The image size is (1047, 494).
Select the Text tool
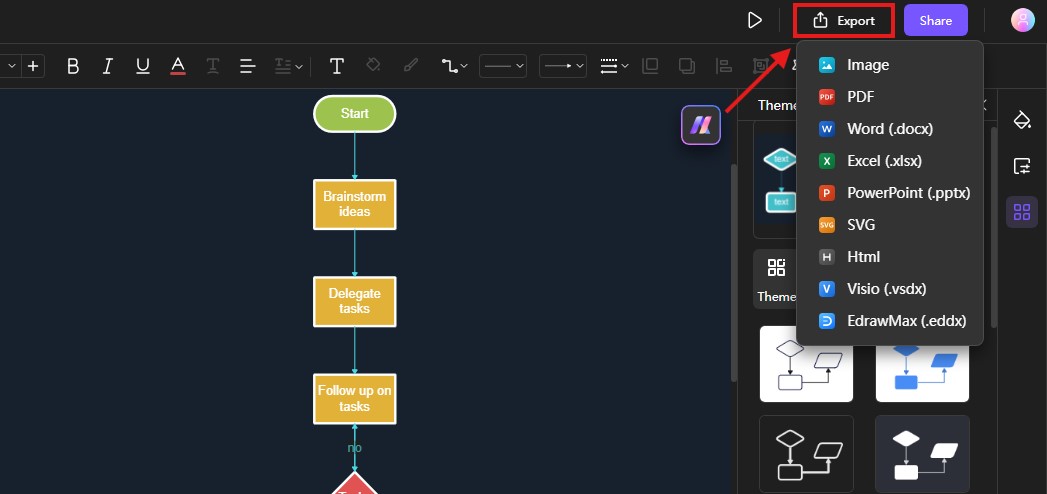pyautogui.click(x=337, y=66)
